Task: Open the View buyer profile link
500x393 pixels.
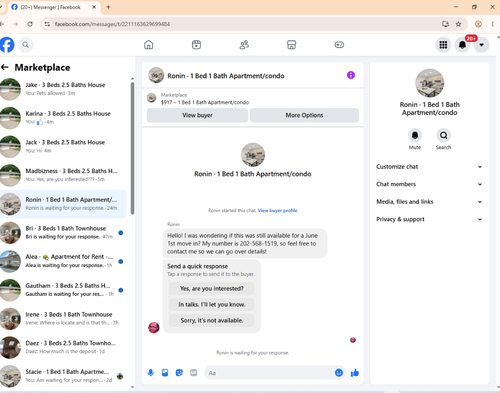Action: pyautogui.click(x=277, y=210)
